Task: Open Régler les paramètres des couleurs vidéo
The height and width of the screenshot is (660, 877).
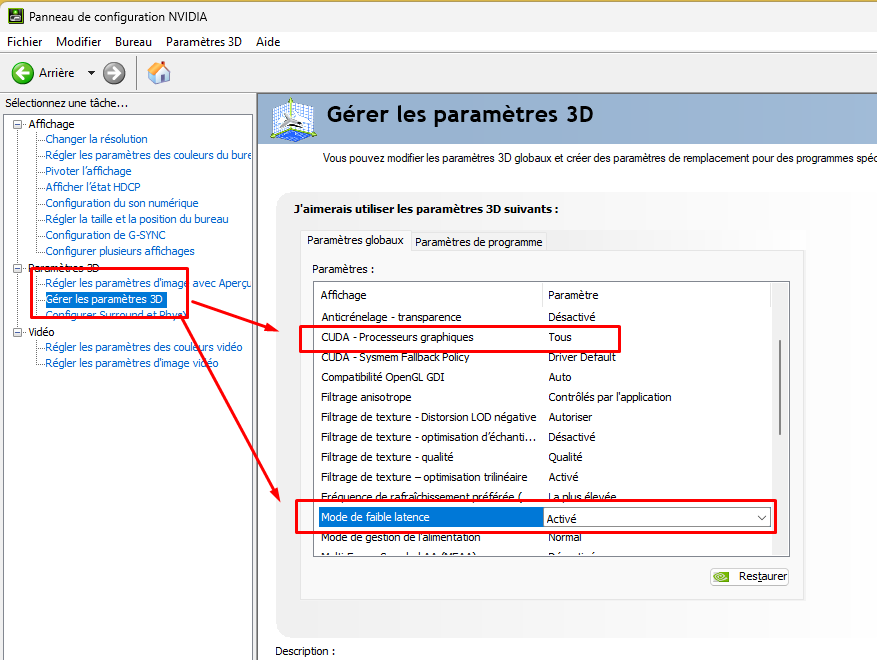Action: pyautogui.click(x=144, y=347)
